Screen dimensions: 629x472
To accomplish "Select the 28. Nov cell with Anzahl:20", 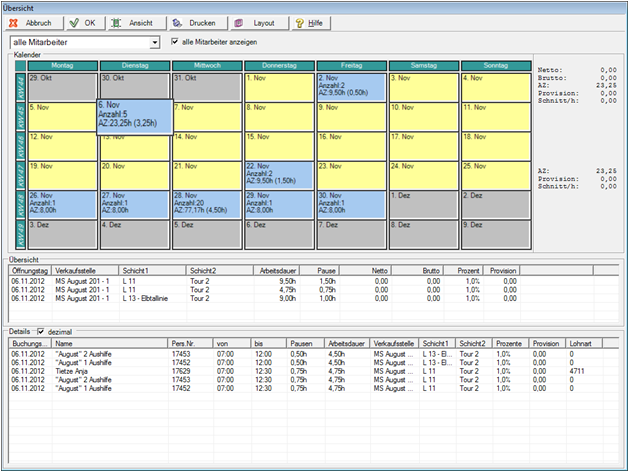I will click(x=207, y=205).
